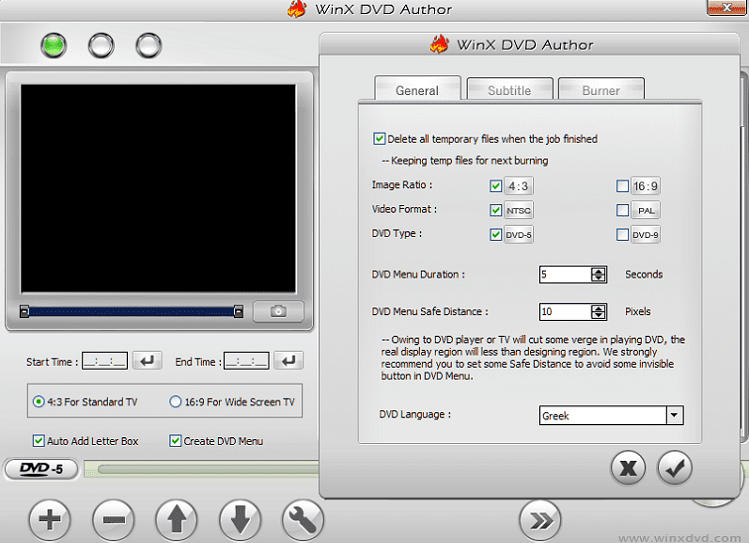The width and height of the screenshot is (749, 543).
Task: Toggle Create DVD Menu checkbox
Action: [x=175, y=440]
